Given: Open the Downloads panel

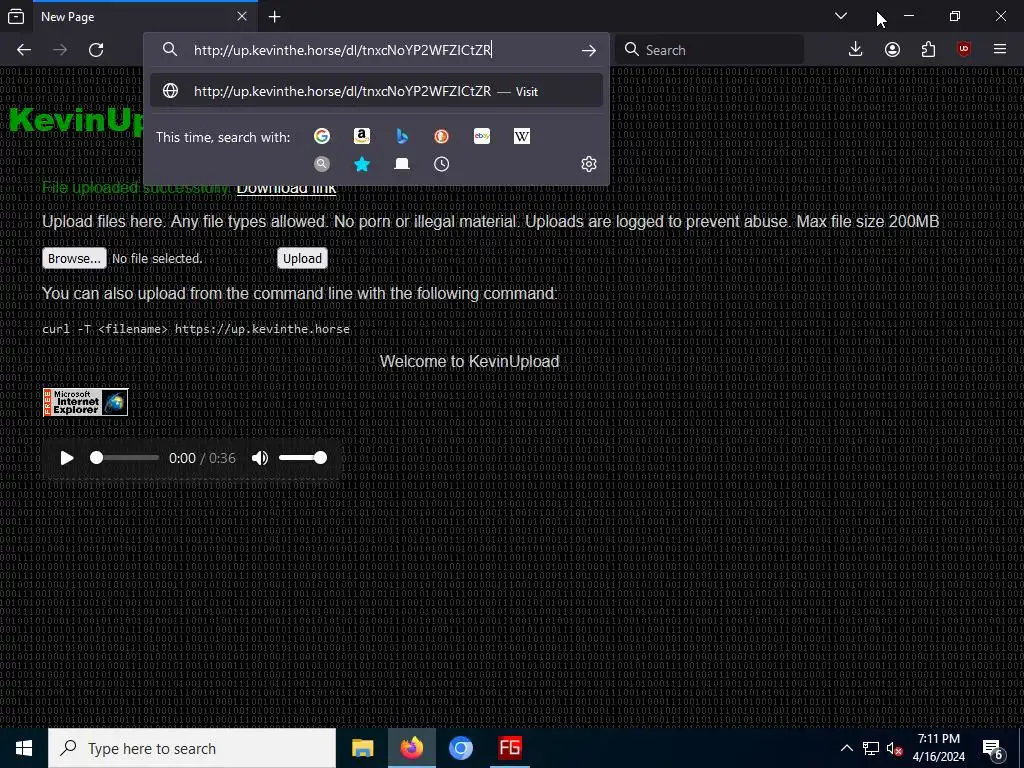Looking at the screenshot, I should coord(856,50).
